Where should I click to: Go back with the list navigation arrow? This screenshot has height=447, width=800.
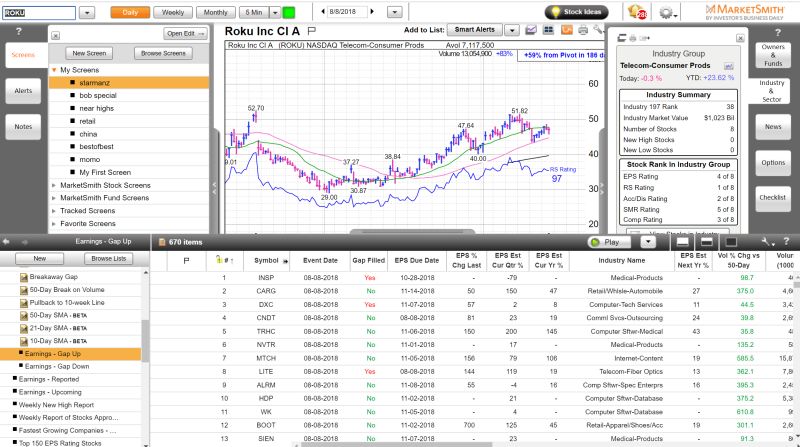(x=7, y=241)
